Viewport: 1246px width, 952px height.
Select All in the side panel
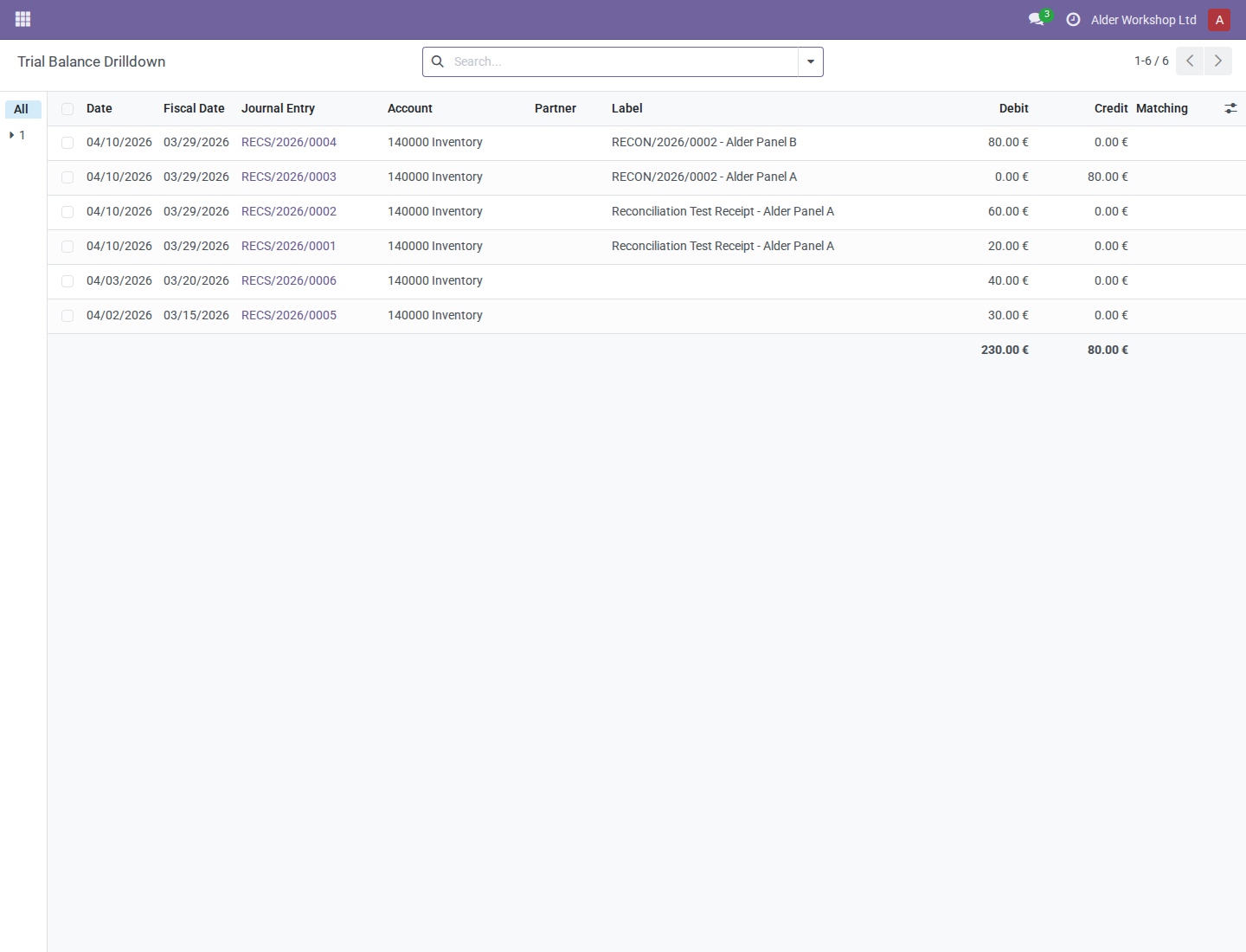pos(22,109)
